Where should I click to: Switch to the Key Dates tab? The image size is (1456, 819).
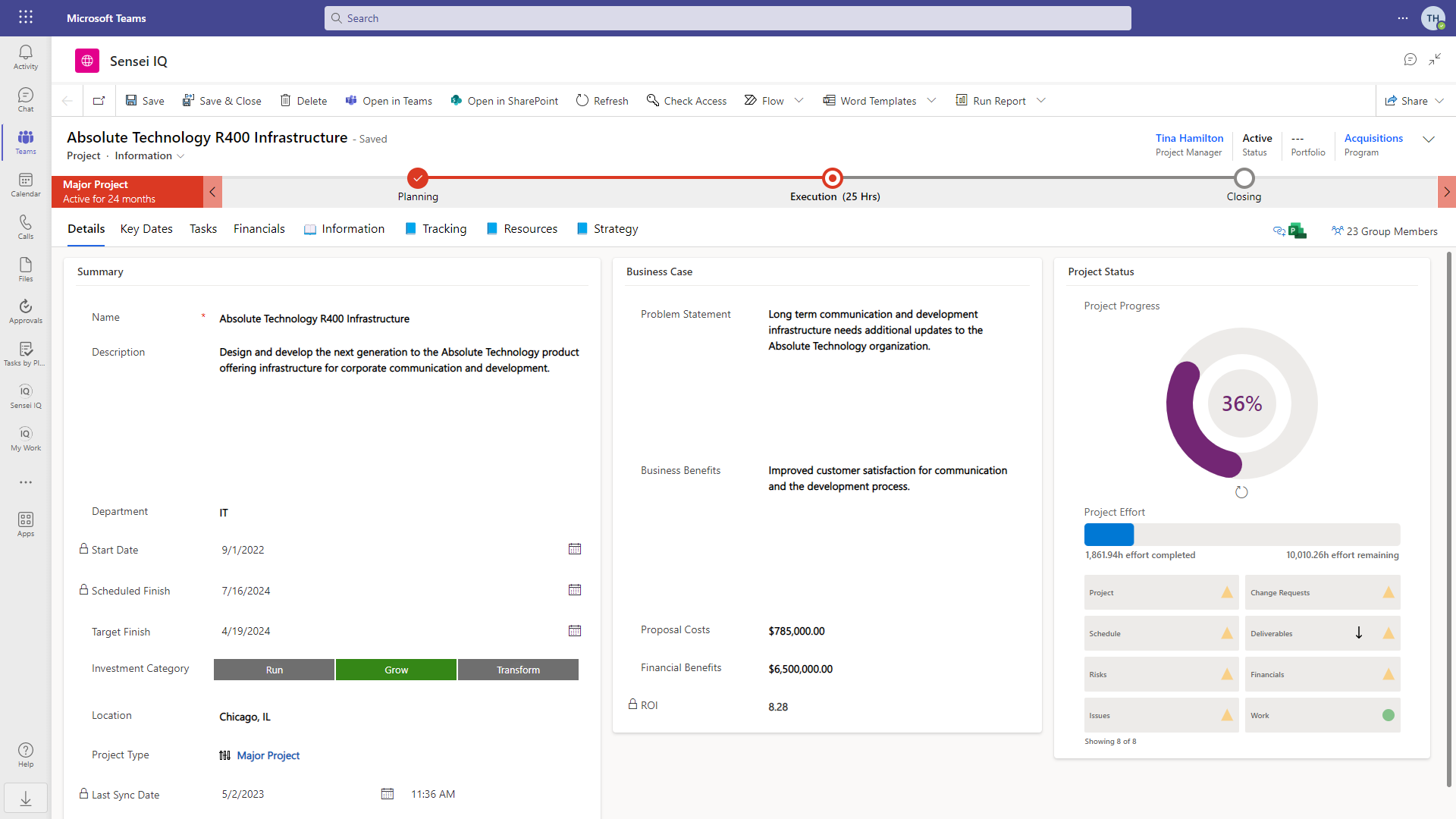(146, 229)
